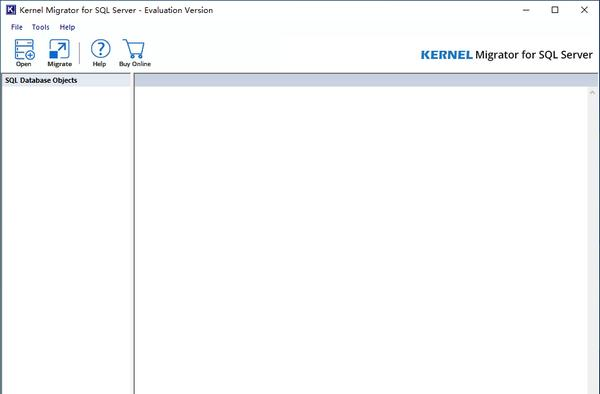Open the File menu

coord(16,27)
